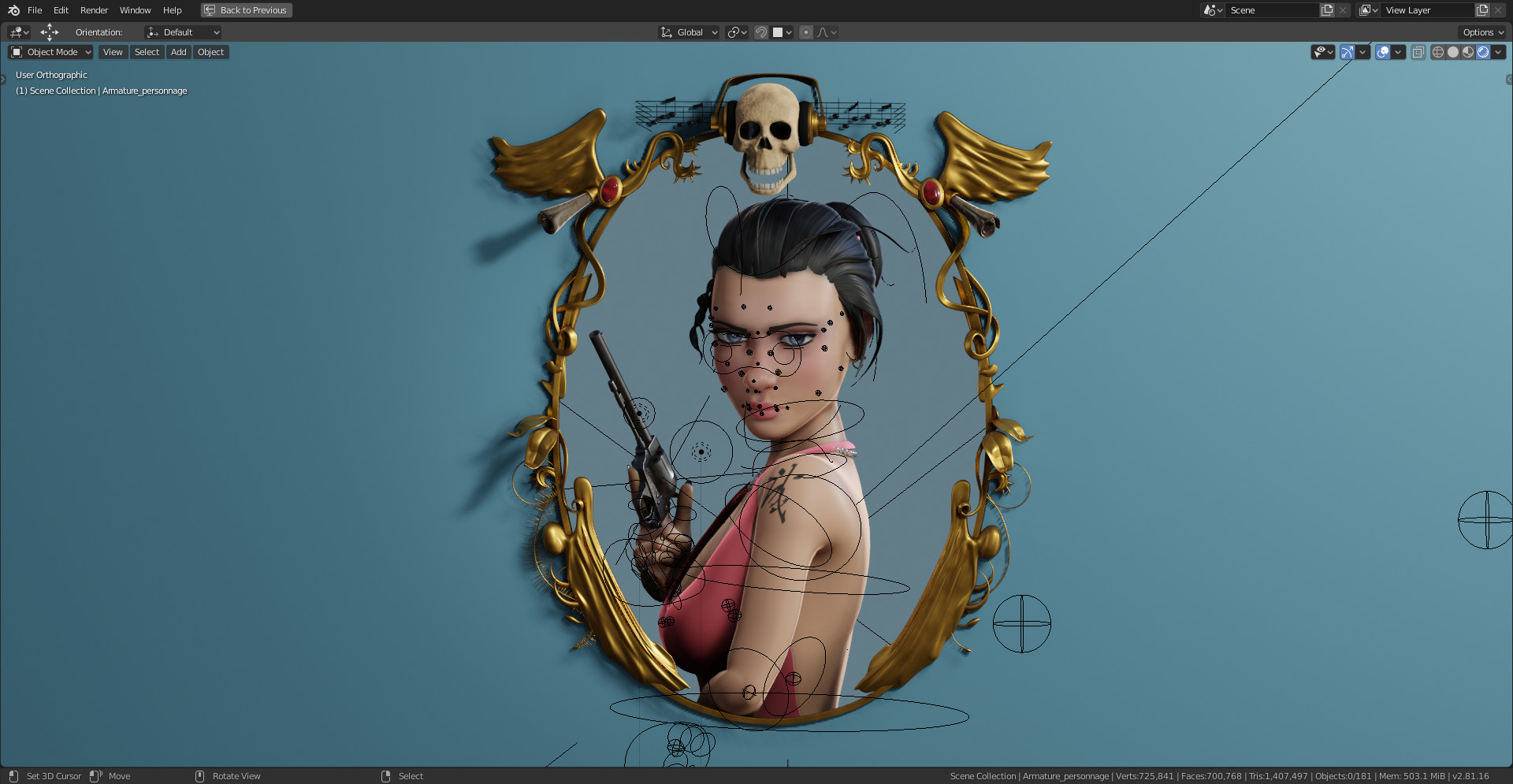
Task: Click the Scene Collection Armature_personnage overlay text
Action: pyautogui.click(x=102, y=91)
